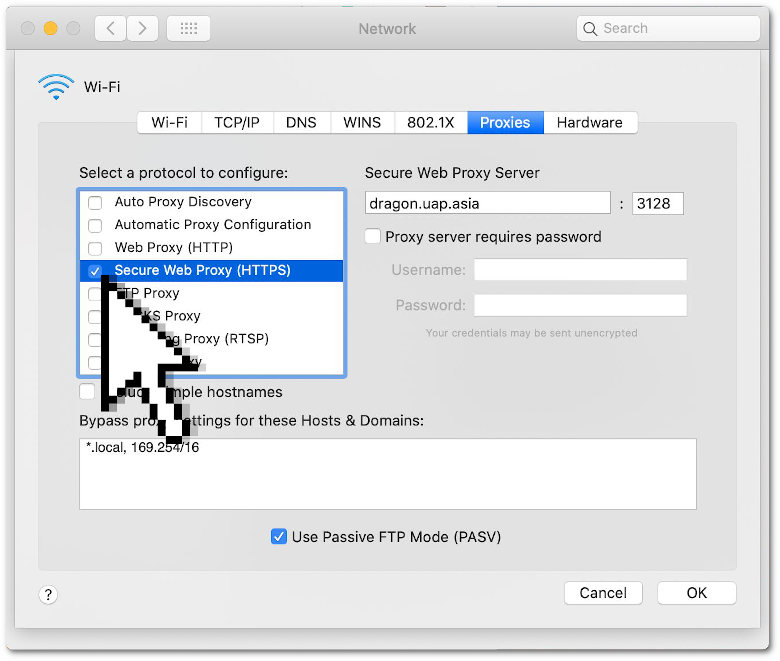Select Auto Proxy Discovery row text

[x=183, y=202]
